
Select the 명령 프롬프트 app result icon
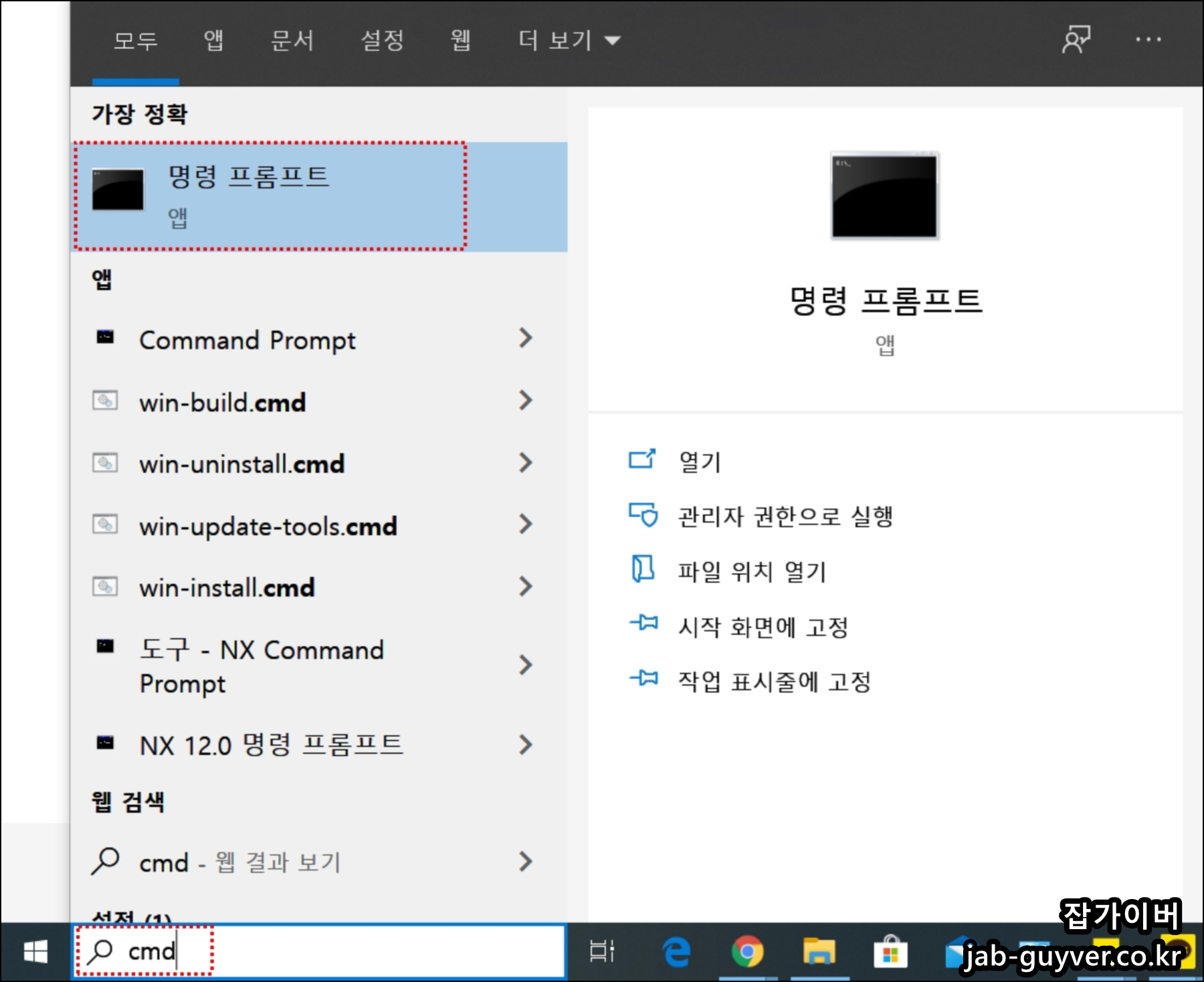point(117,189)
